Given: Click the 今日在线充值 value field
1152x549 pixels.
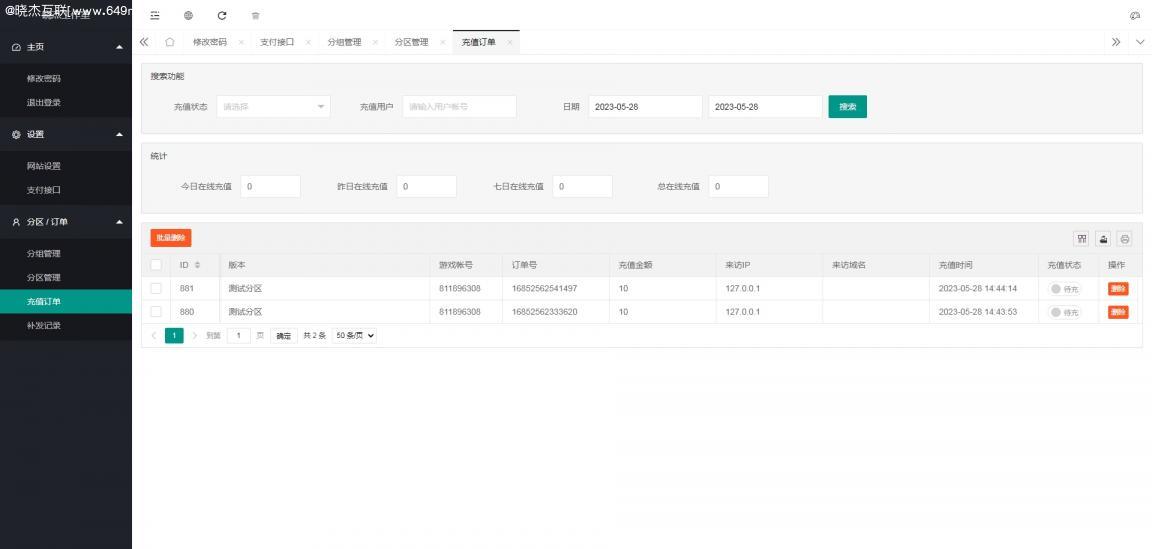Looking at the screenshot, I should 270,187.
